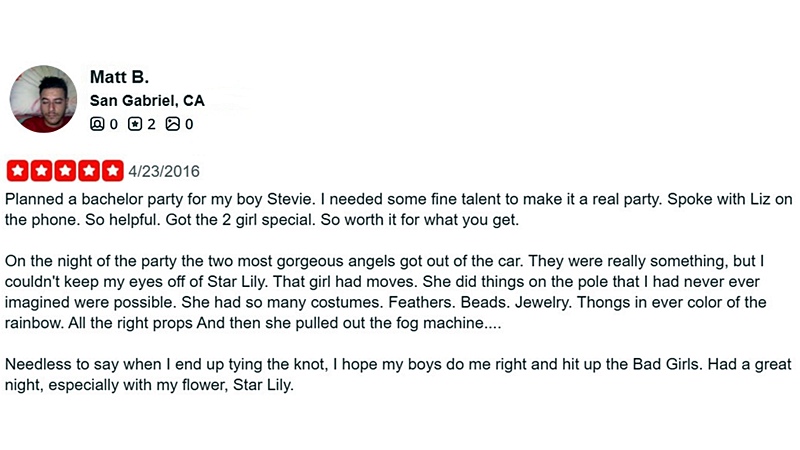Screen dimensions: 800x450
Task: Click the photos count icon
Action: click(172, 124)
